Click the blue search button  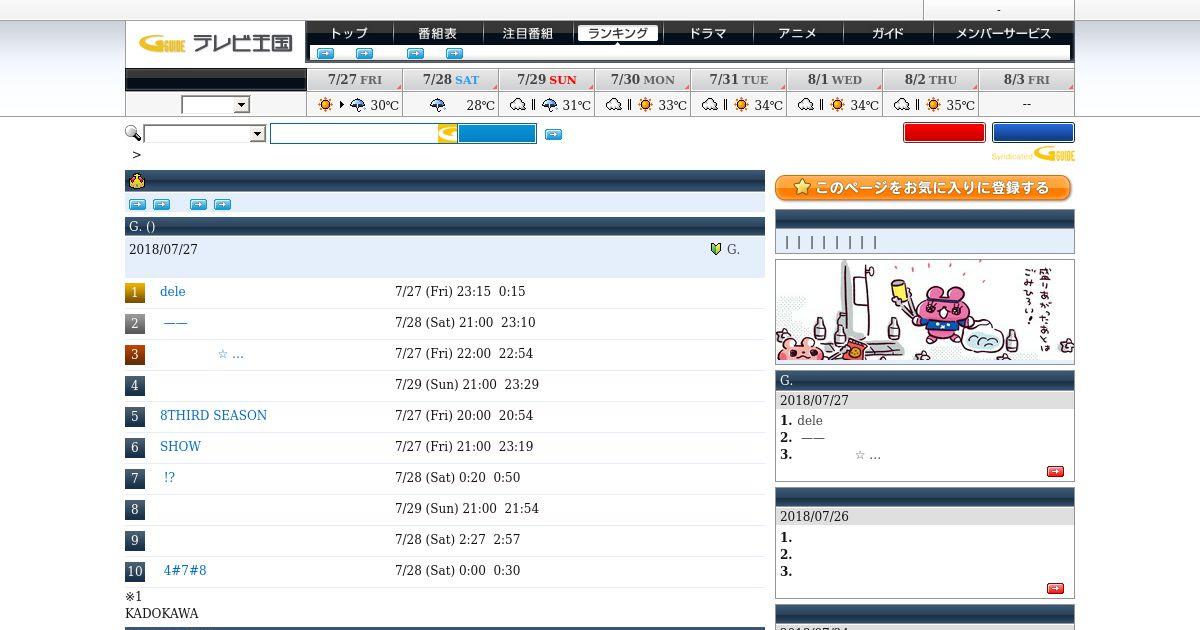497,134
